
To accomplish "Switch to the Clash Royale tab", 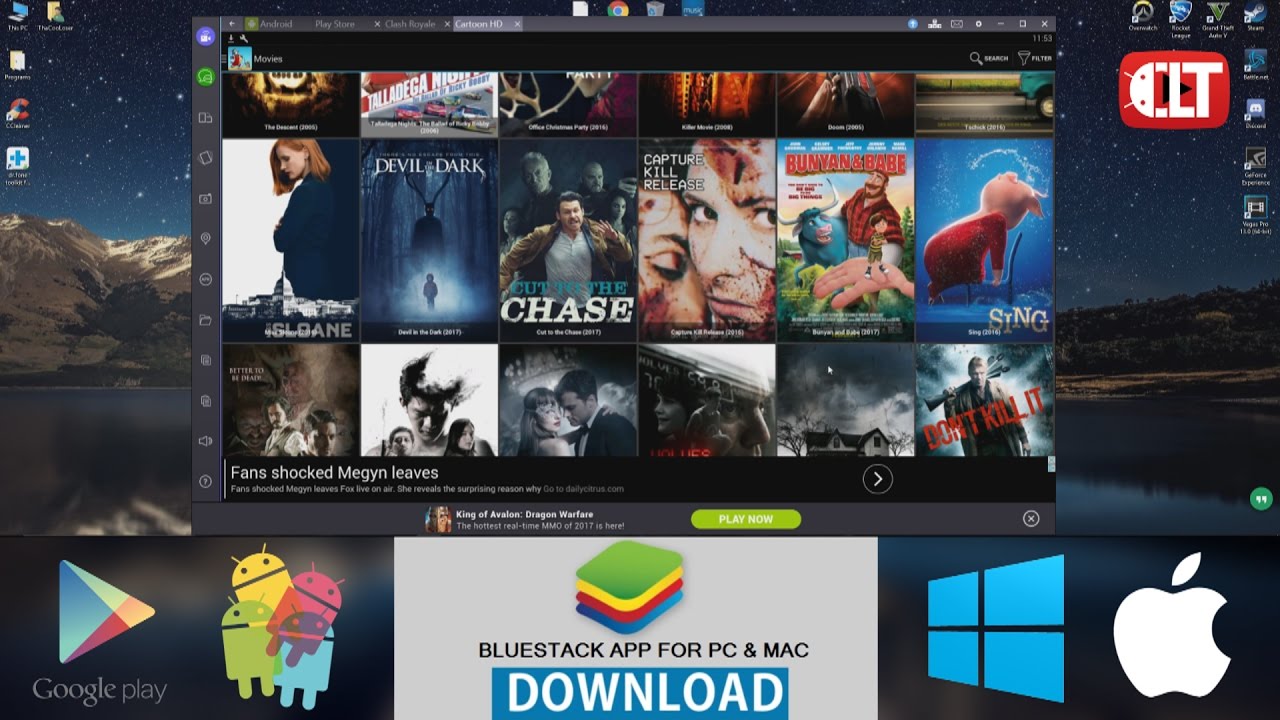I will [x=411, y=24].
